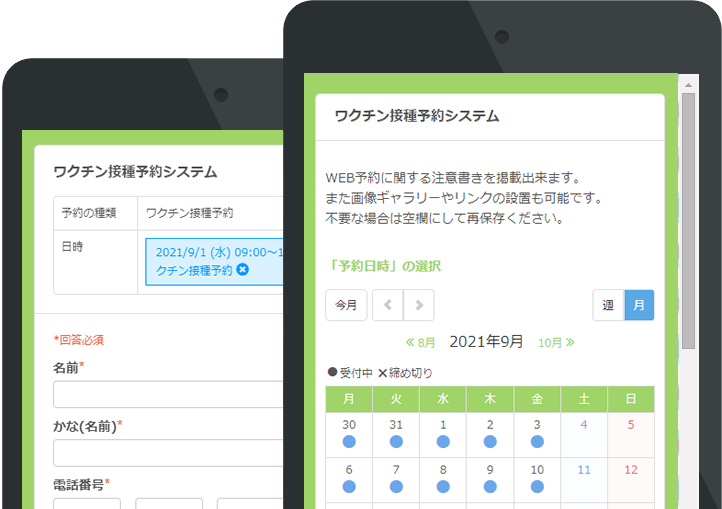Click the first 電話番号 phone field

(x=87, y=503)
